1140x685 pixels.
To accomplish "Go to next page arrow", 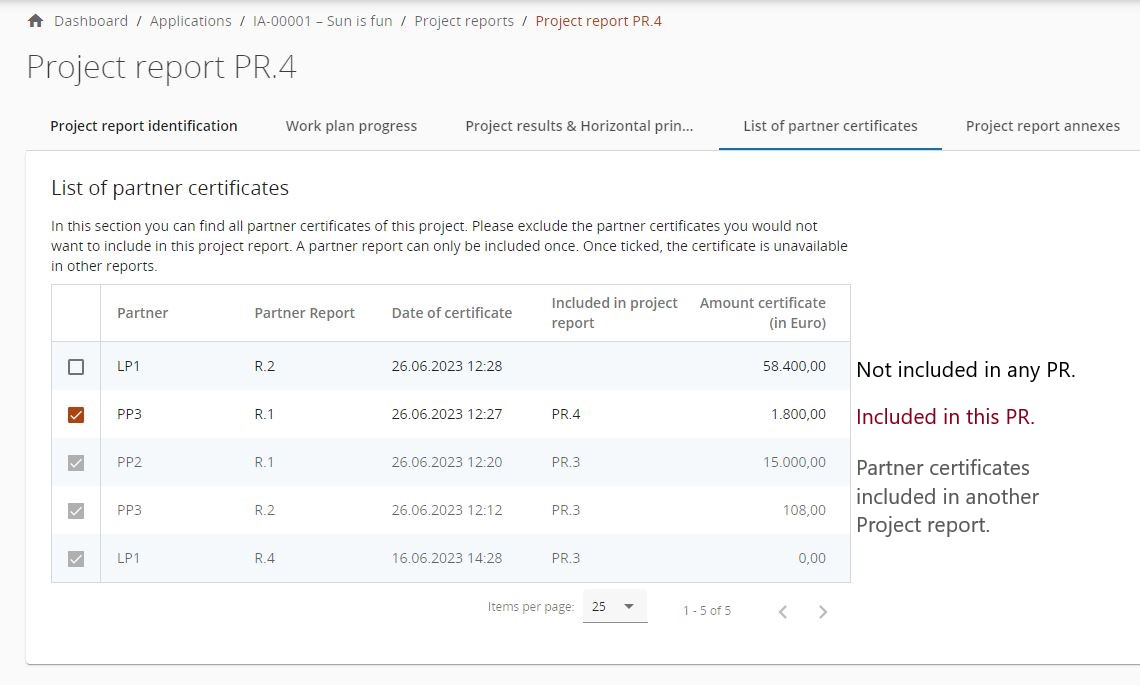I will [822, 611].
